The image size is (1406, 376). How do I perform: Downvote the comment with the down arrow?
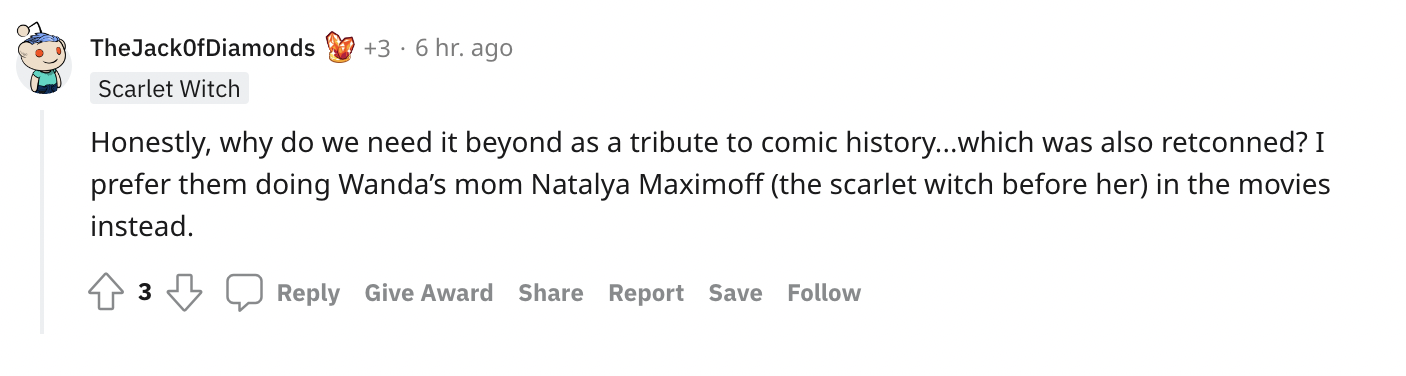[x=184, y=293]
